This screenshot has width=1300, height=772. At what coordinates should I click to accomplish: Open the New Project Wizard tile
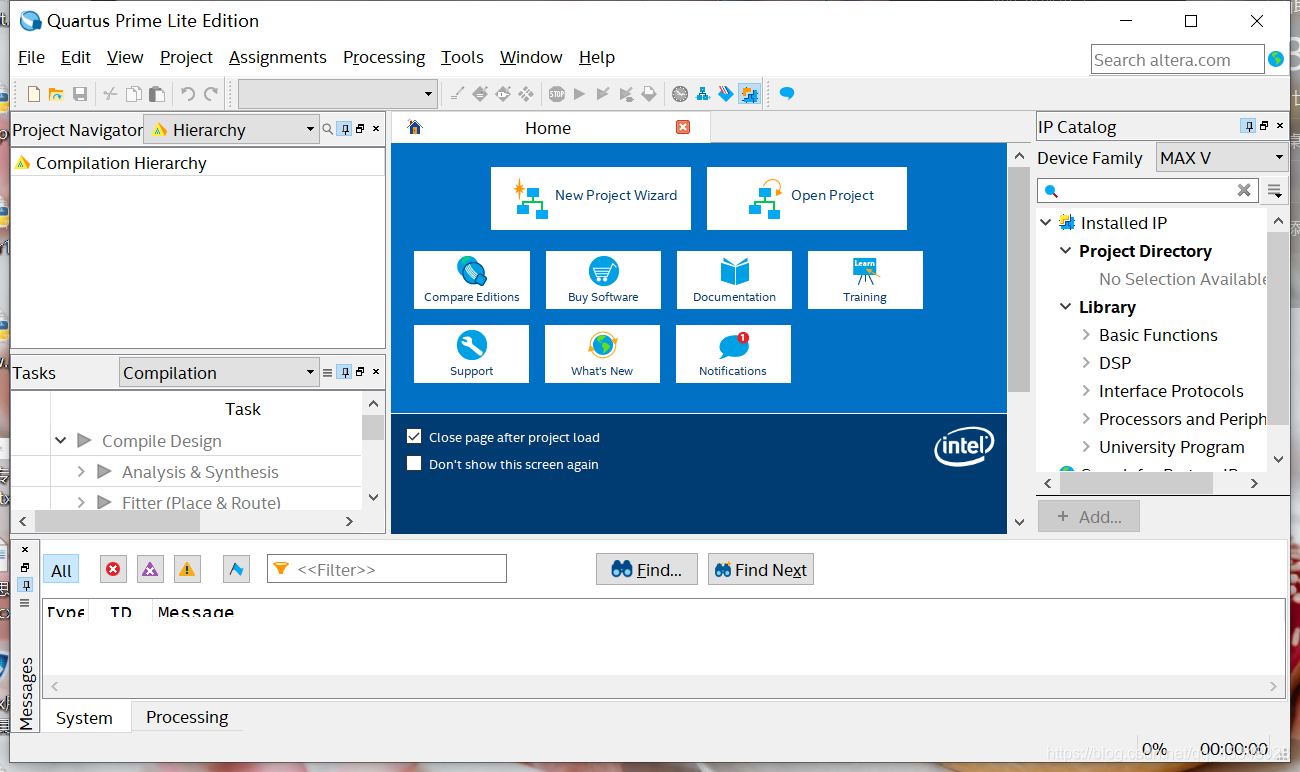click(591, 198)
